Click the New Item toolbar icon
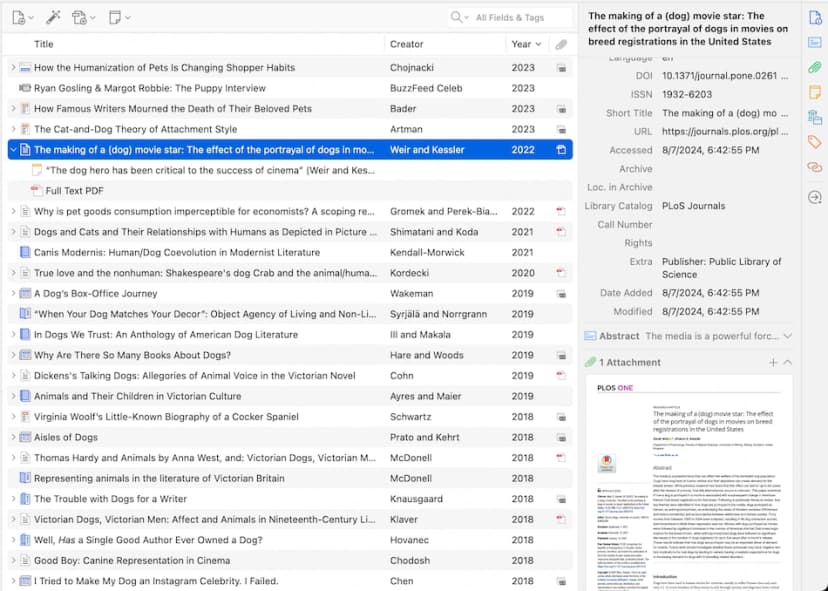The width and height of the screenshot is (828, 591). 22,17
